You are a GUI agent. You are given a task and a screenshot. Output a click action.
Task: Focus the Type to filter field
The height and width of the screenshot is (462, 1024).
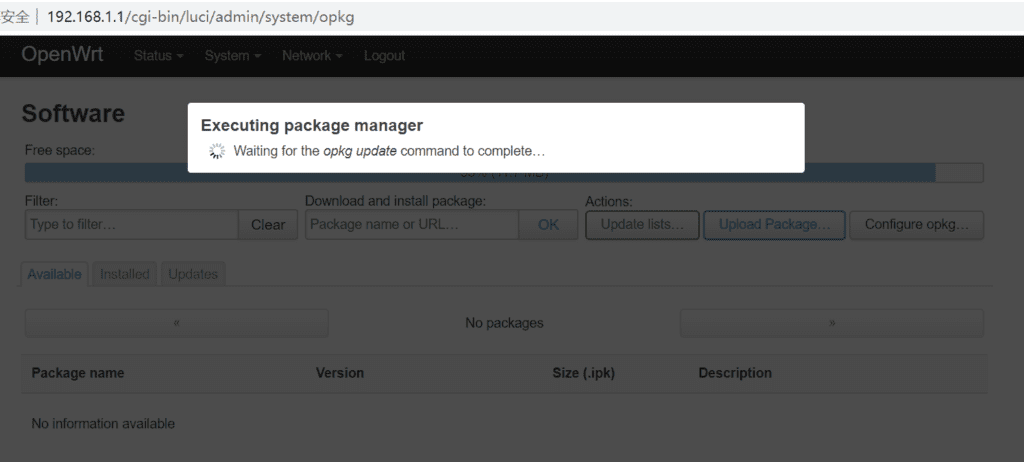tap(131, 225)
